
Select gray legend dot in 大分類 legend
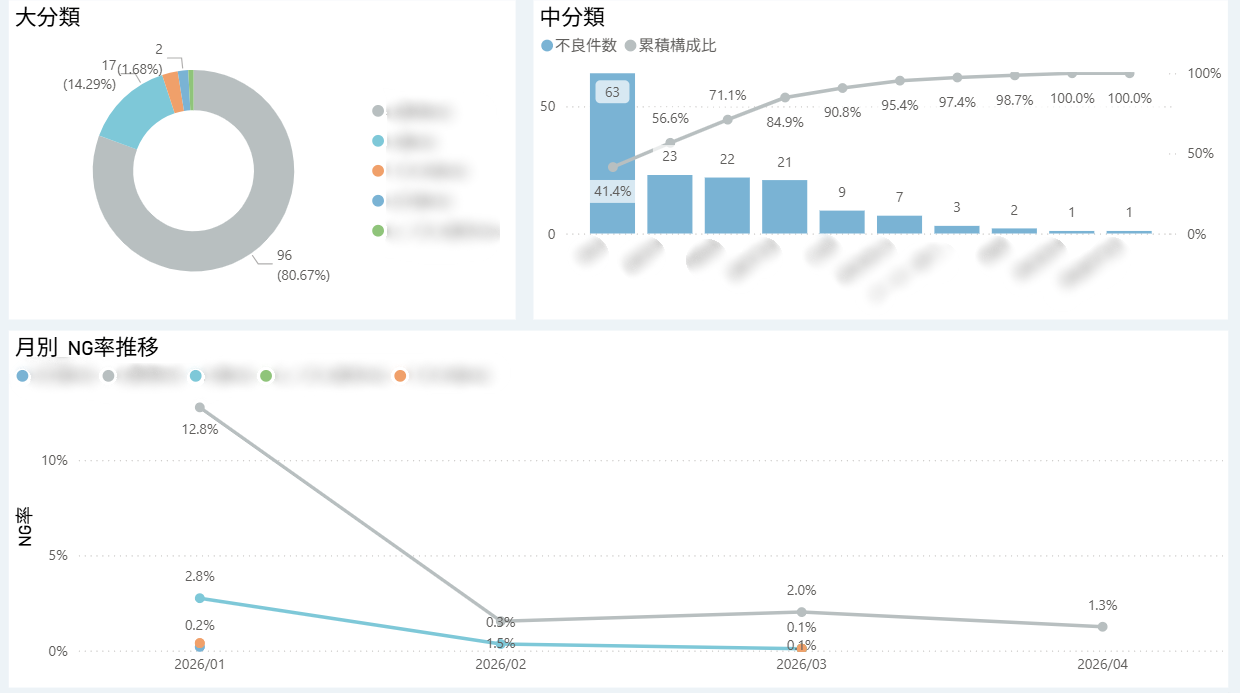pyautogui.click(x=378, y=111)
